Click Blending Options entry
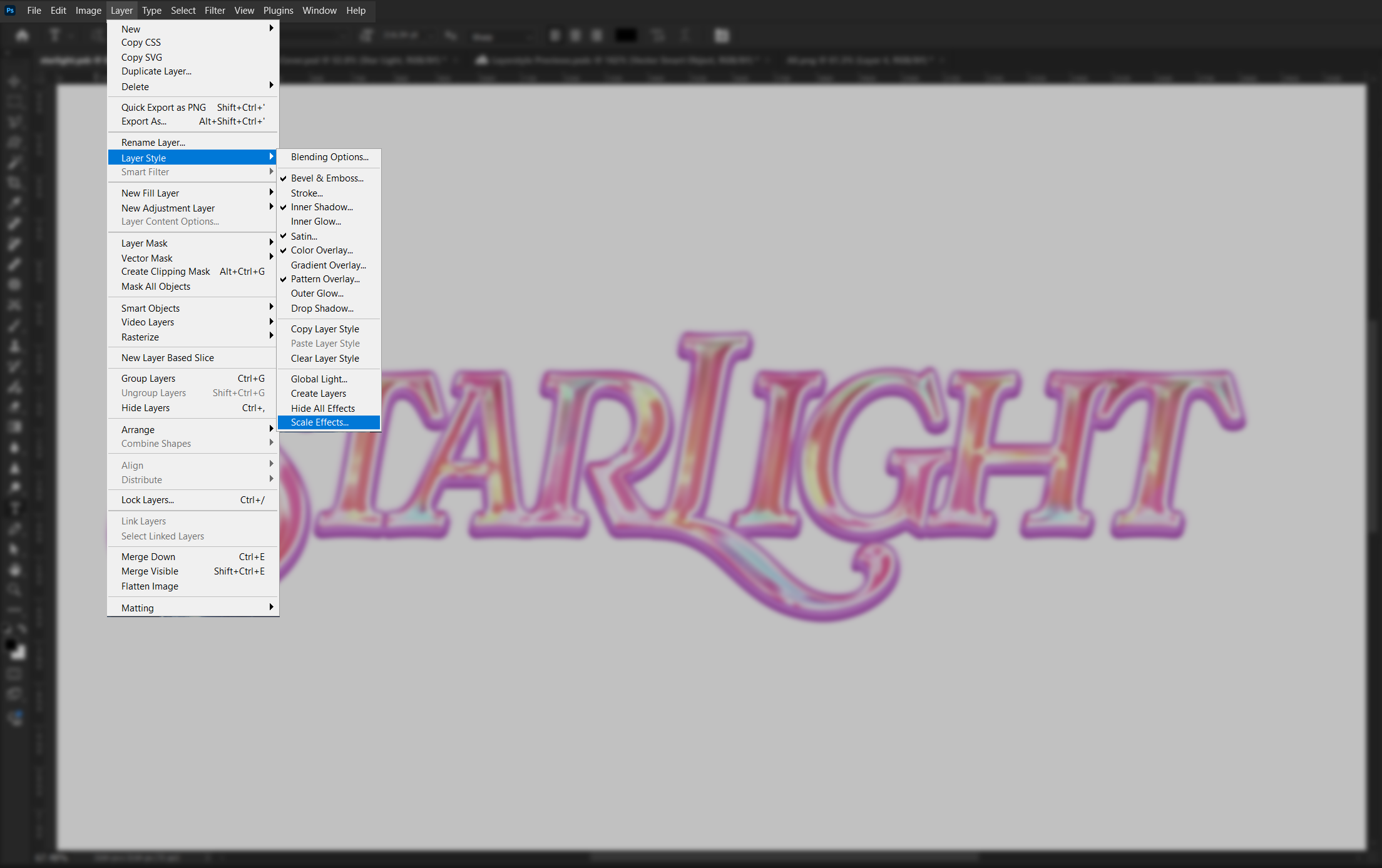This screenshot has height=868, width=1382. [x=330, y=157]
